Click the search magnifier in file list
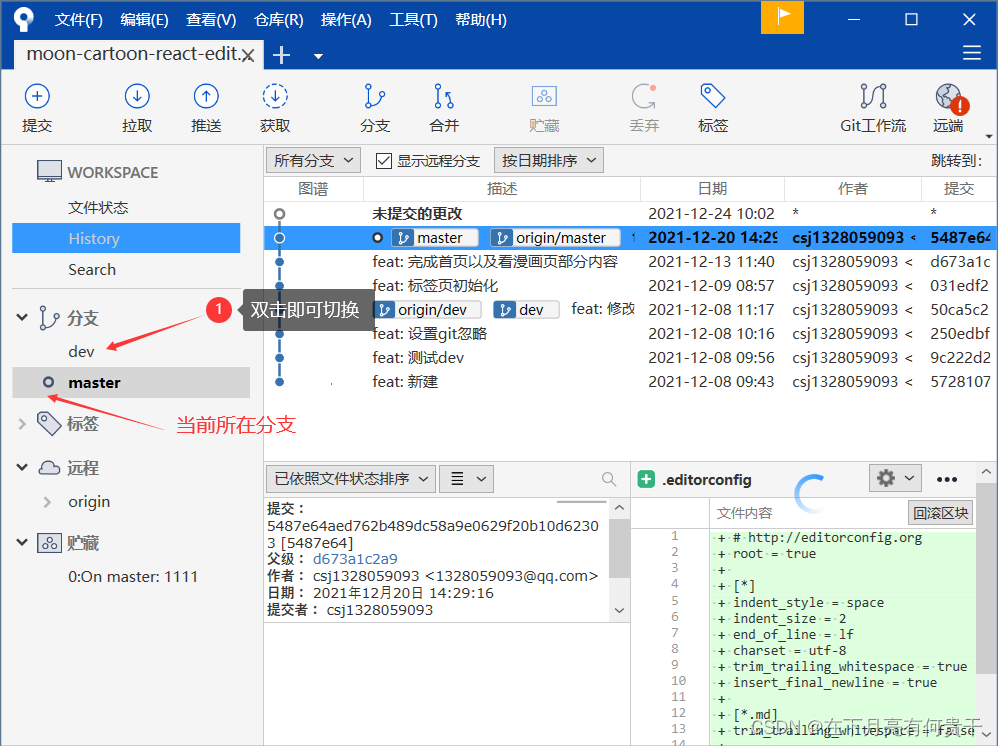 [608, 479]
